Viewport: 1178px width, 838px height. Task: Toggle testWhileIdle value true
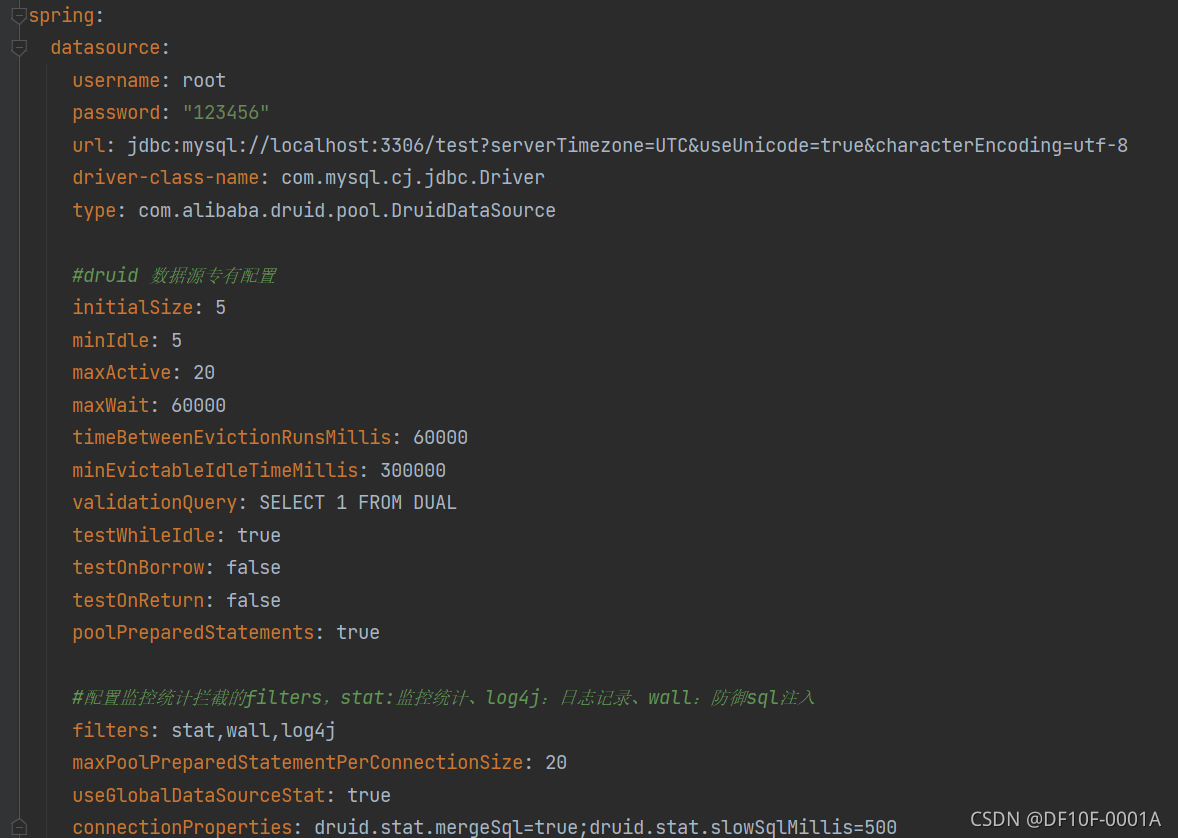pyautogui.click(x=259, y=534)
